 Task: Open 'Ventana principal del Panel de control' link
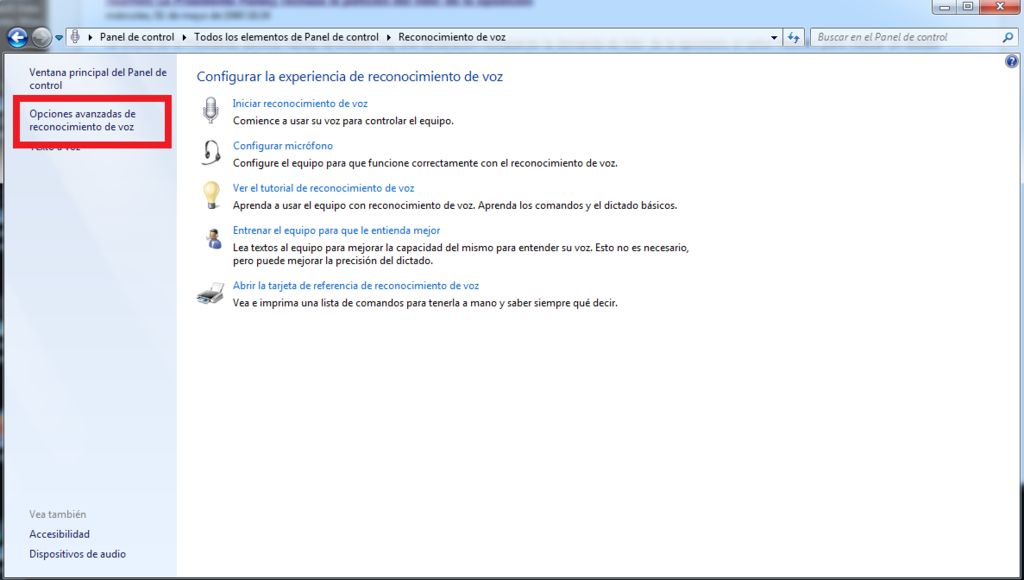pyautogui.click(x=98, y=79)
